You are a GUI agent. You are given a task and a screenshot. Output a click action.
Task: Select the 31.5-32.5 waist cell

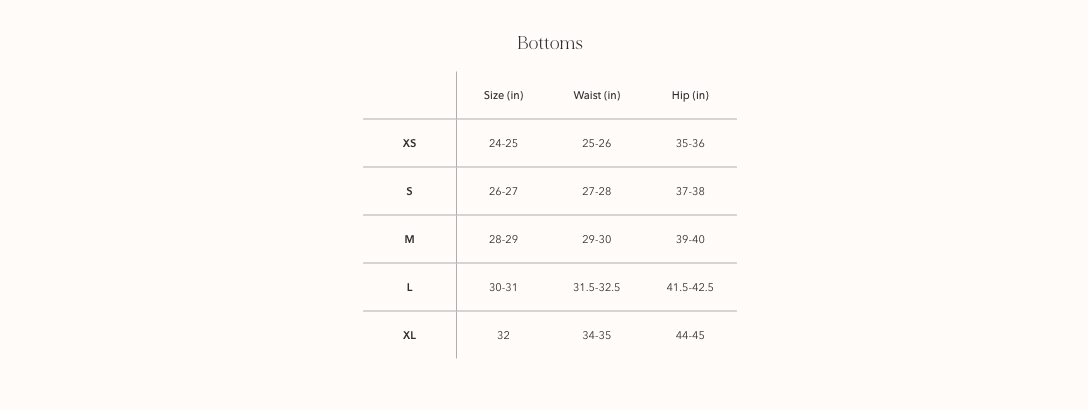tap(596, 287)
